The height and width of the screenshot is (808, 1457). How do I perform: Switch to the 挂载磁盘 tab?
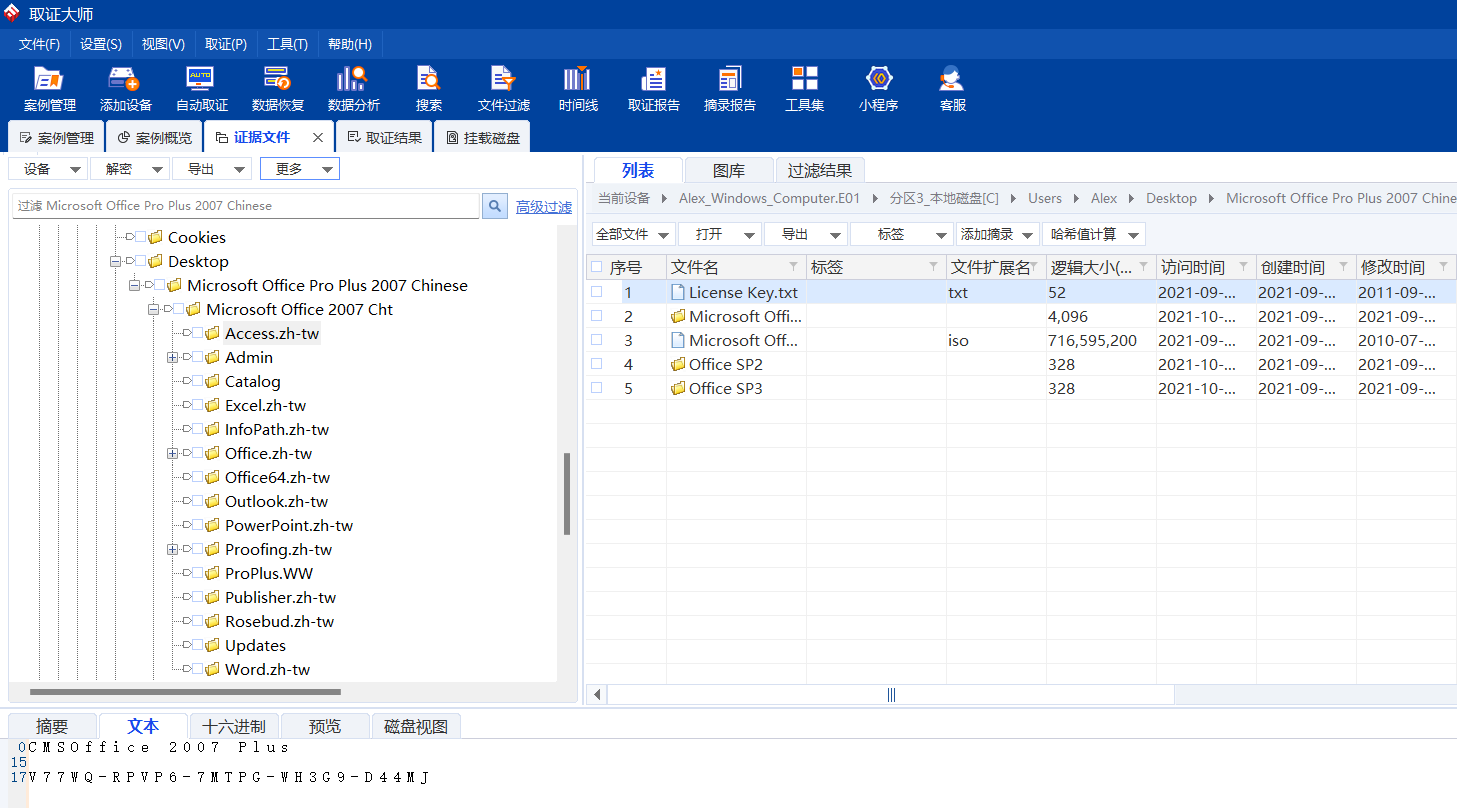pos(483,138)
